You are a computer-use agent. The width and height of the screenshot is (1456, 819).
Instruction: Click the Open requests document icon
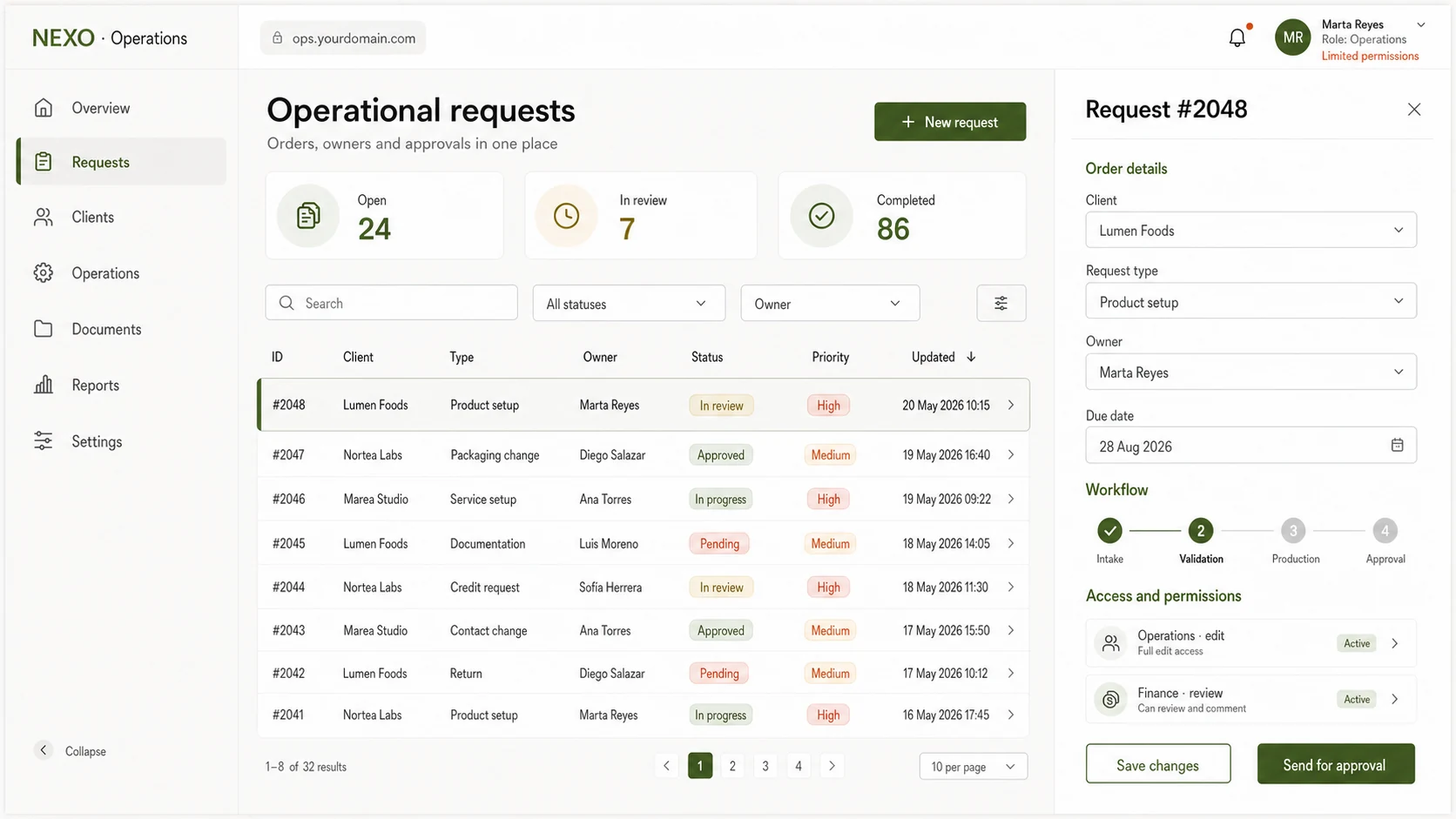308,215
